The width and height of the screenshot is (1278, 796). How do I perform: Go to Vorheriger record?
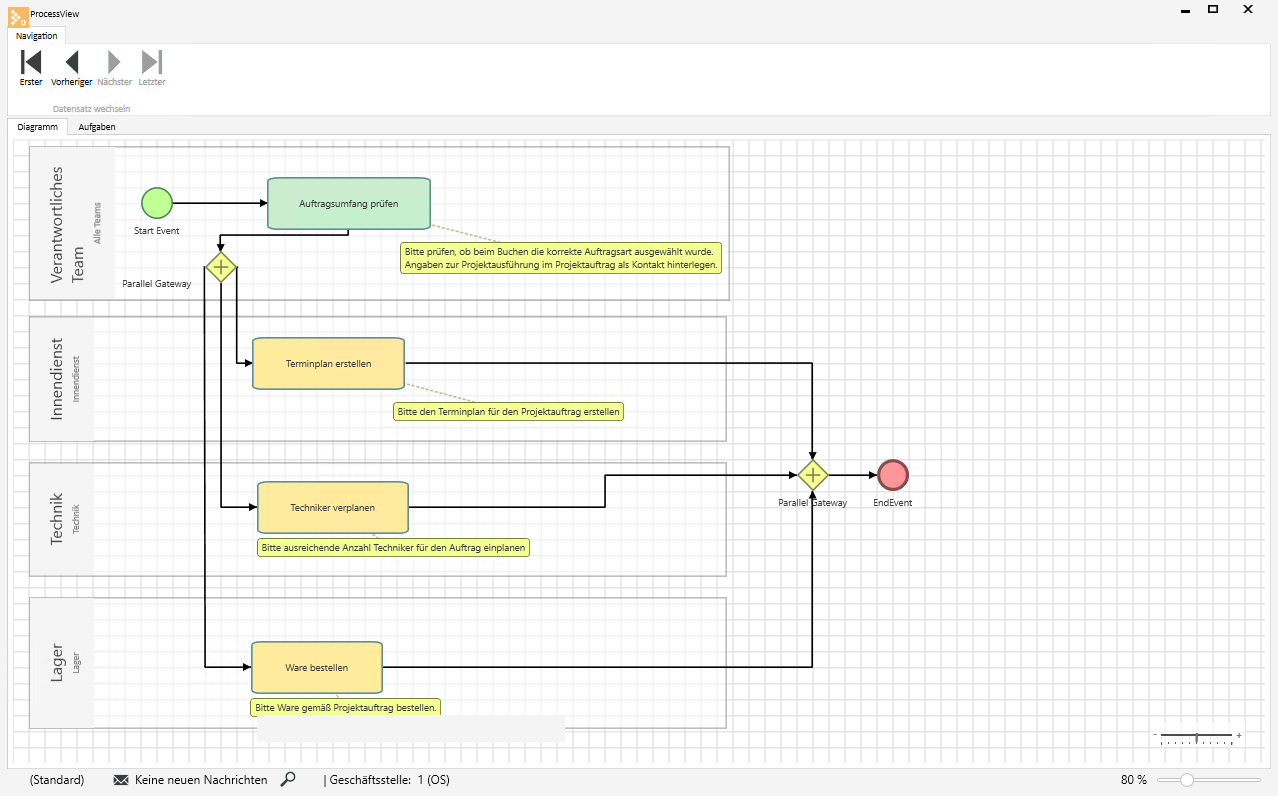72,62
